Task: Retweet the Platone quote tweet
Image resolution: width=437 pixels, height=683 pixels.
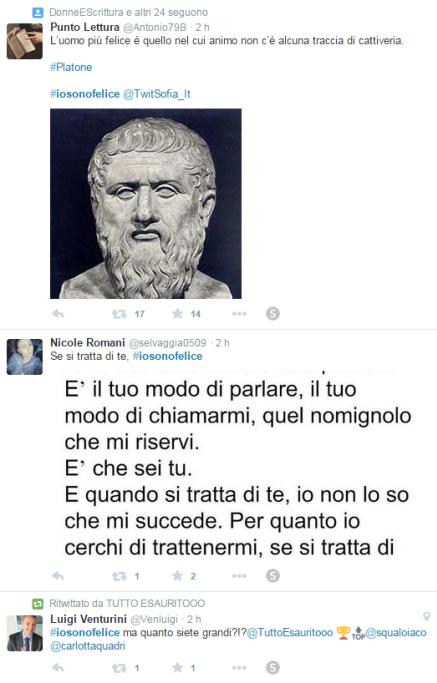Action: point(119,314)
